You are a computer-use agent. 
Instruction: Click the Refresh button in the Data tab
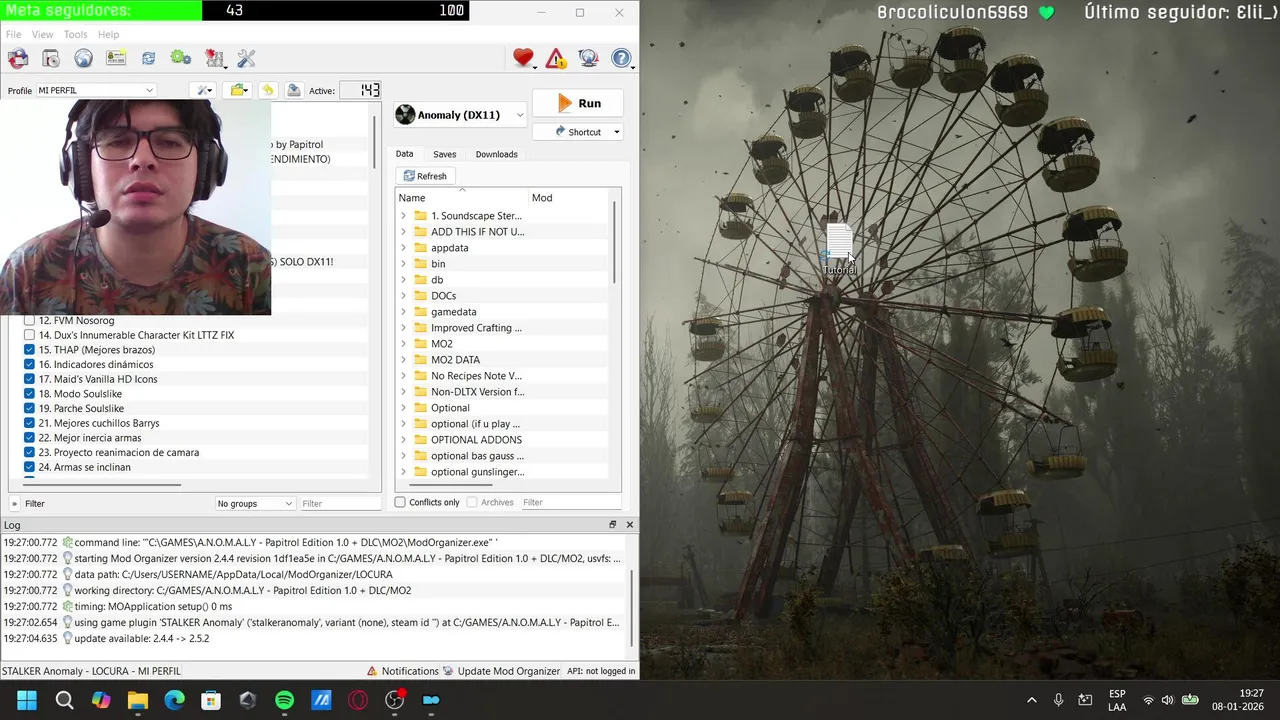(x=425, y=176)
